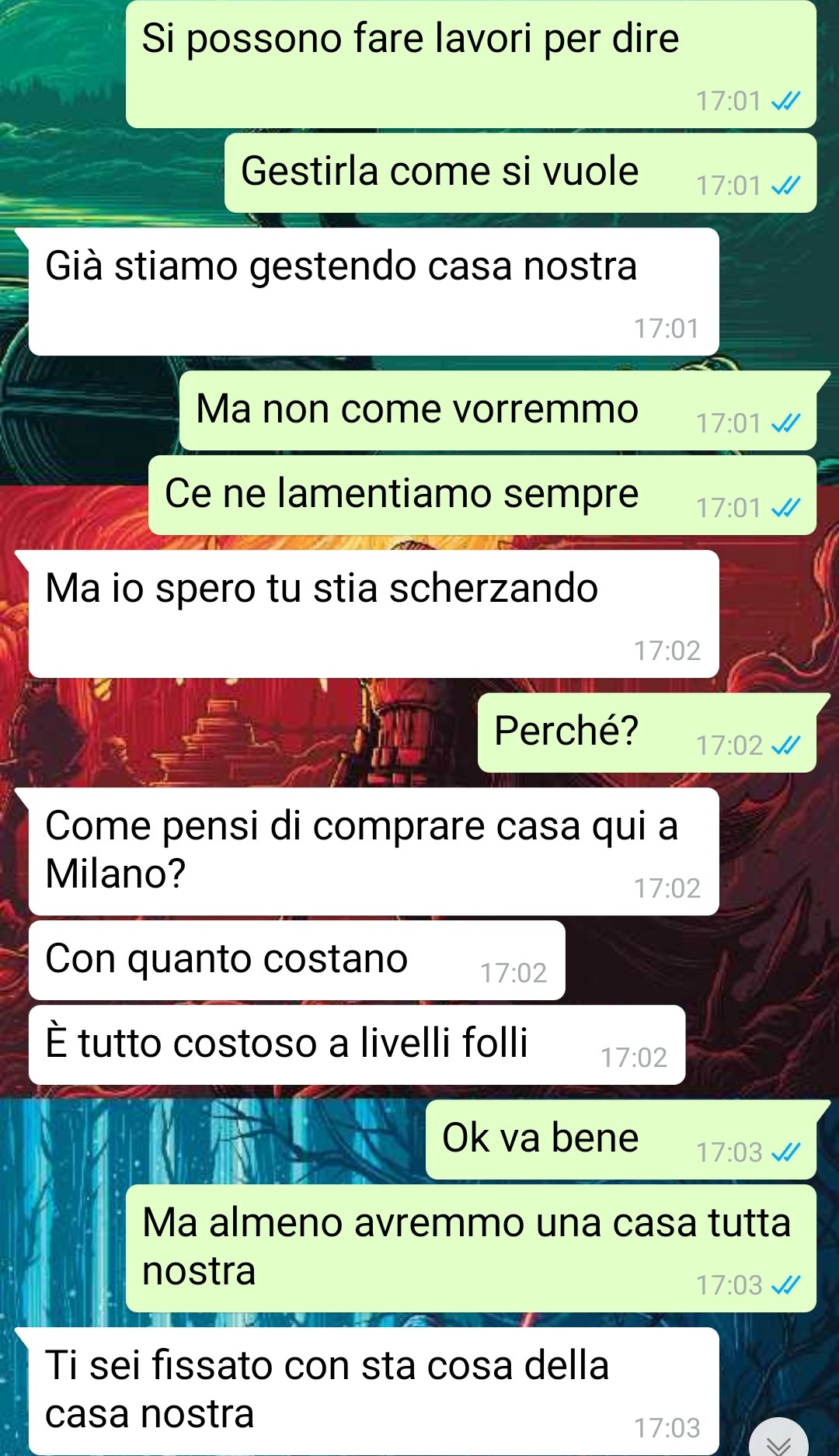839x1456 pixels.
Task: Tap 17:01 timestamp on 'Già stiamo gestendo' message
Action: pos(667,328)
